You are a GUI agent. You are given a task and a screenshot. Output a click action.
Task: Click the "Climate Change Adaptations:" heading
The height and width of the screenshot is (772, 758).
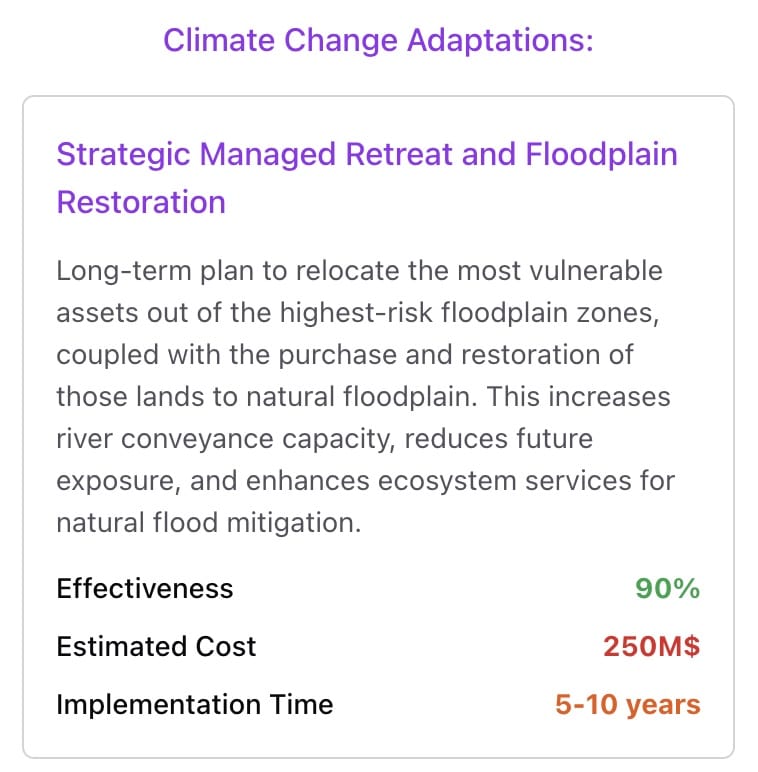pyautogui.click(x=378, y=41)
